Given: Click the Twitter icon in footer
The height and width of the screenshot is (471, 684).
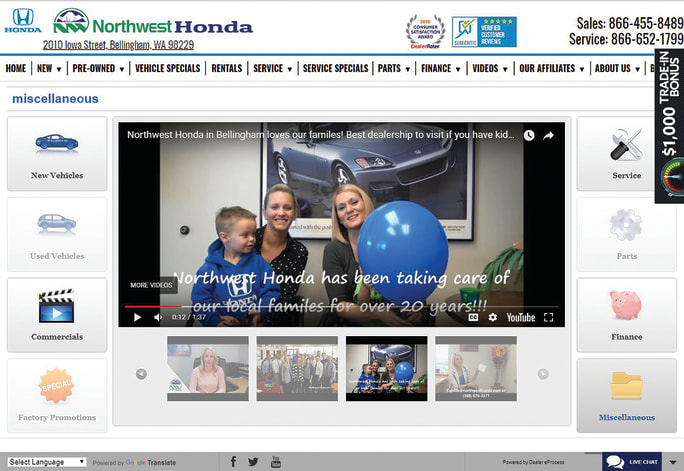Looking at the screenshot, I should 253,461.
